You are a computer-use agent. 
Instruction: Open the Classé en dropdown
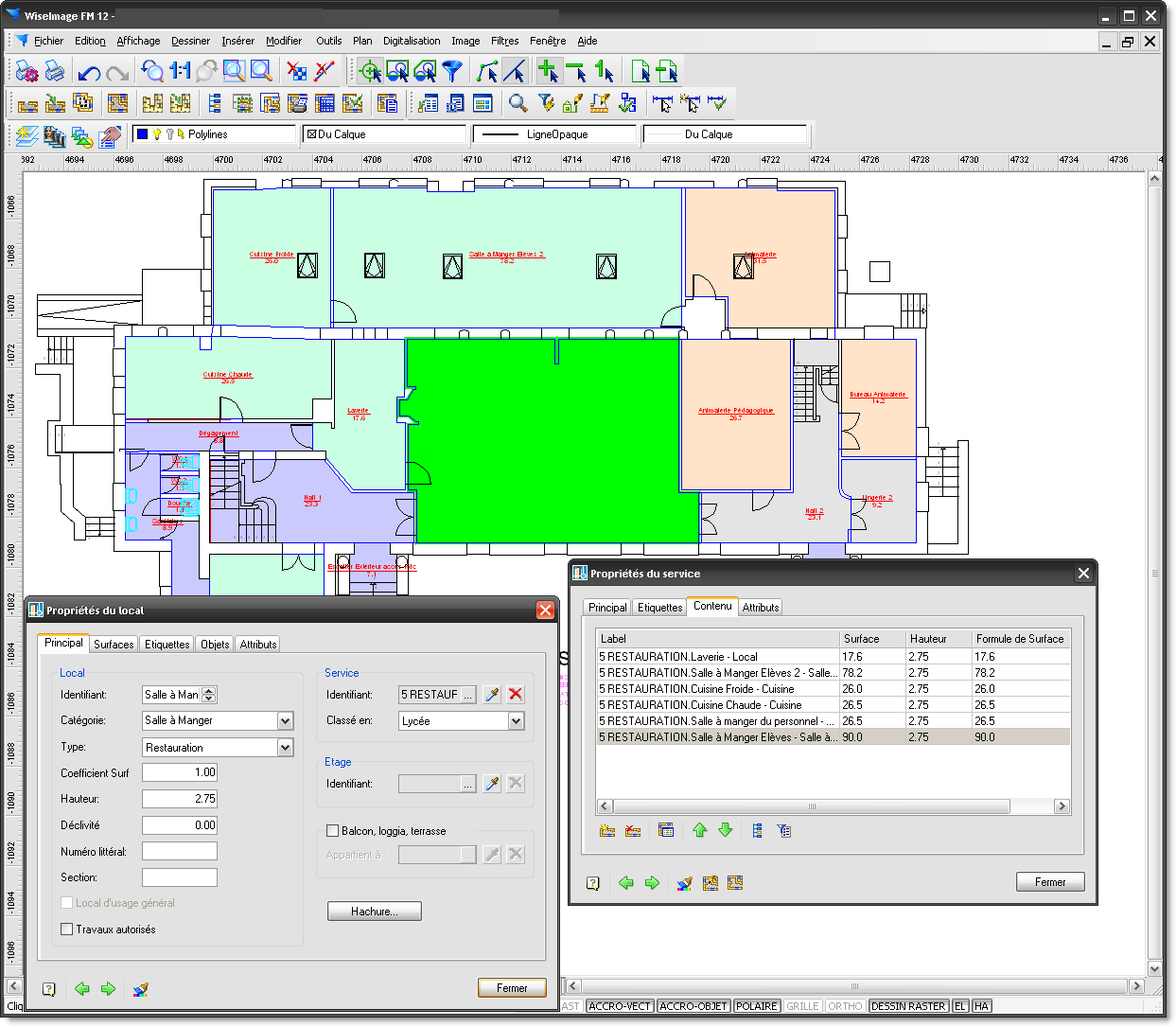(516, 721)
